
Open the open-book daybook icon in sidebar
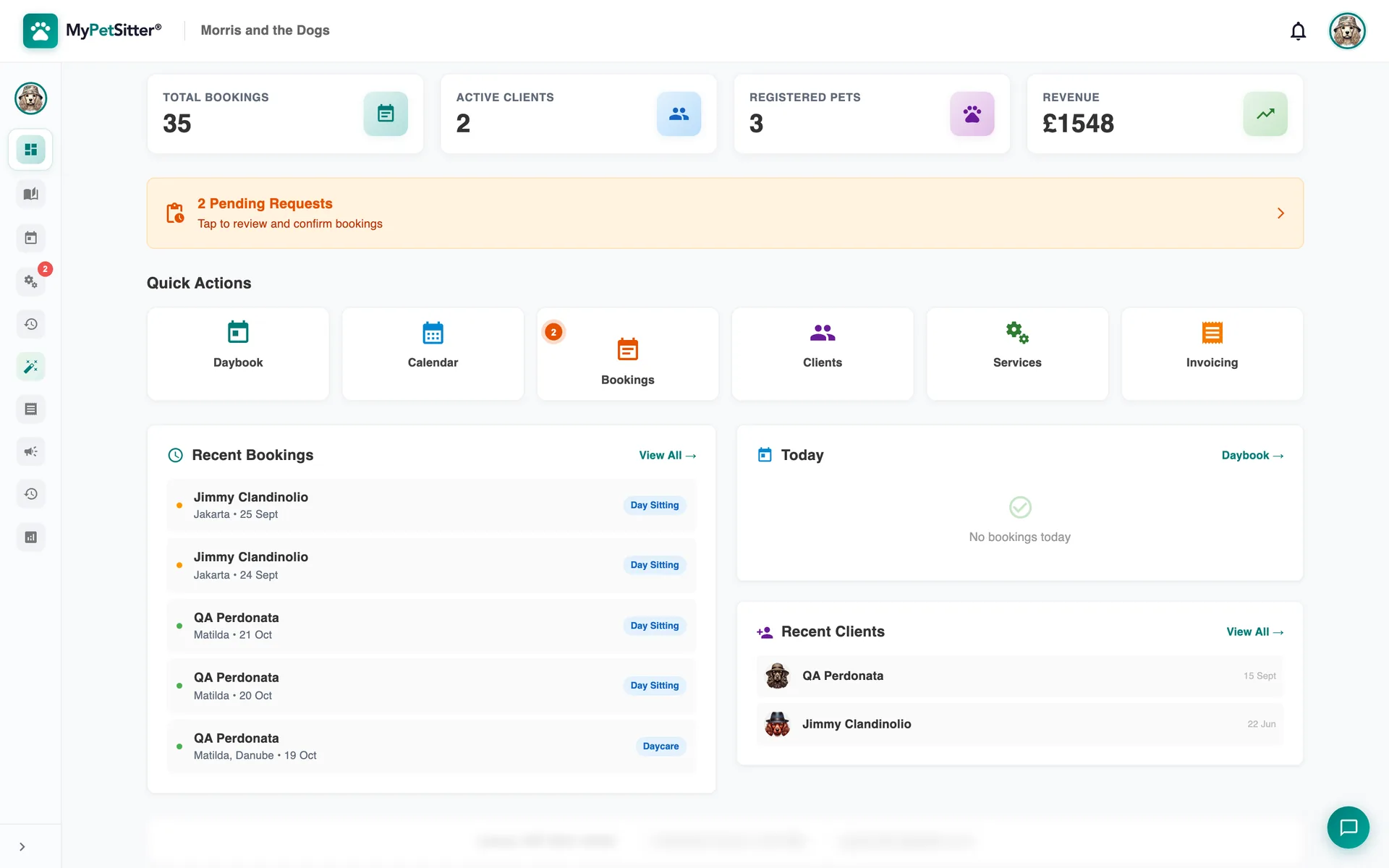[x=30, y=194]
